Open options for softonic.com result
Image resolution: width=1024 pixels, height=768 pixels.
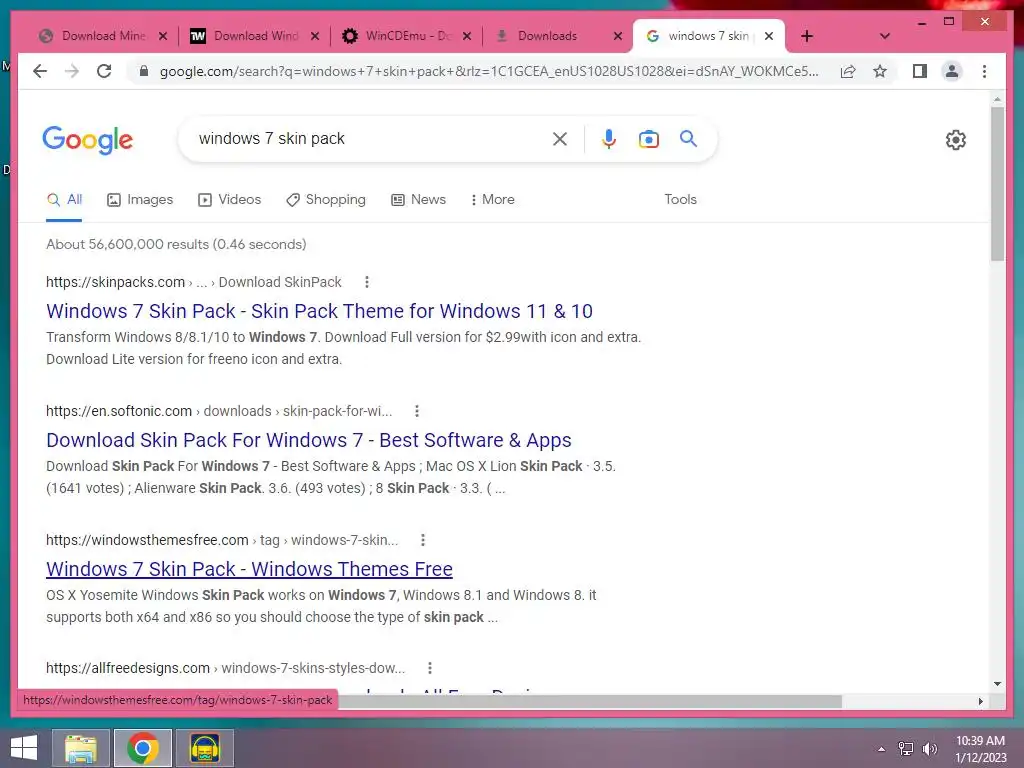pos(417,411)
